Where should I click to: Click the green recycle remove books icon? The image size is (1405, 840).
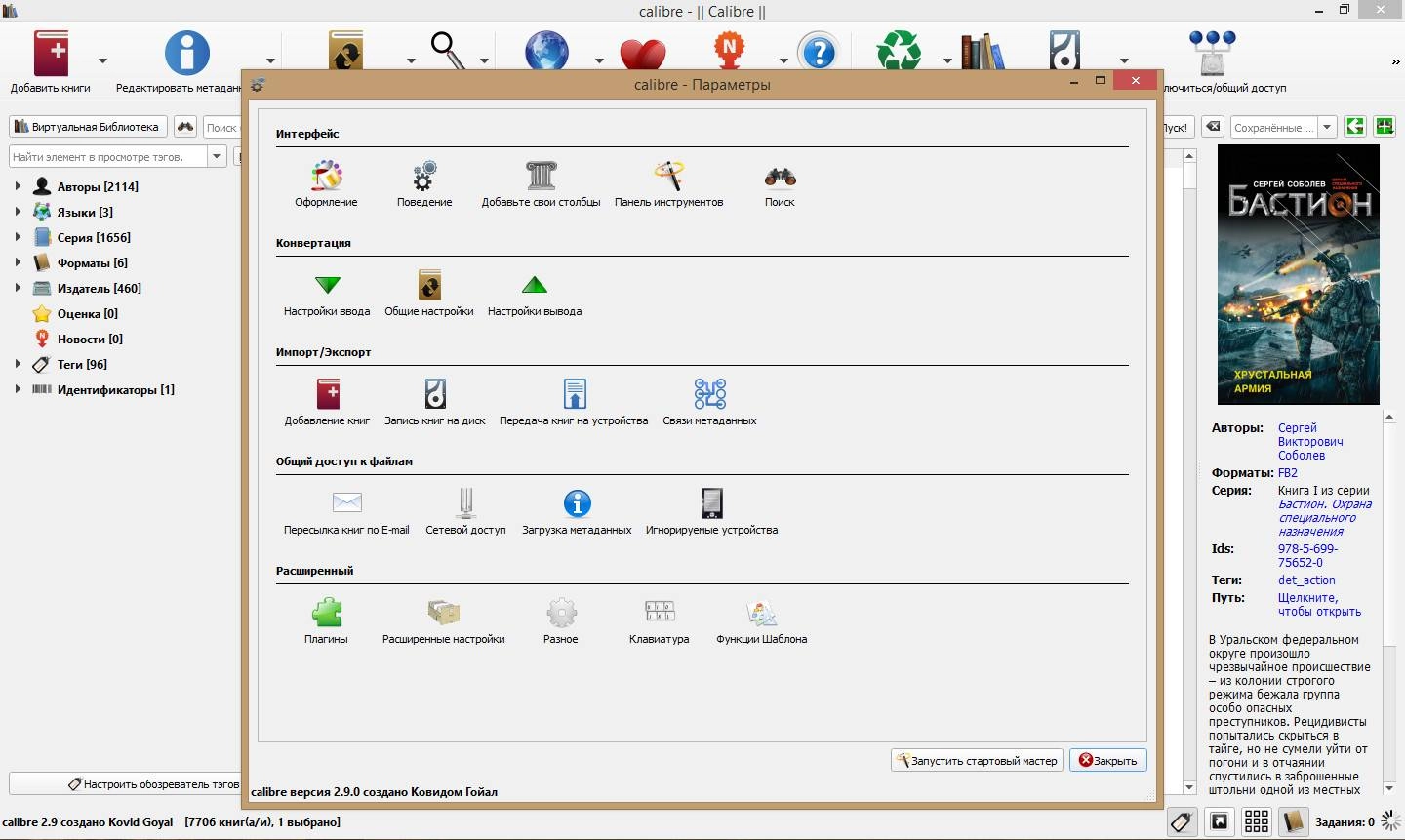pyautogui.click(x=899, y=51)
